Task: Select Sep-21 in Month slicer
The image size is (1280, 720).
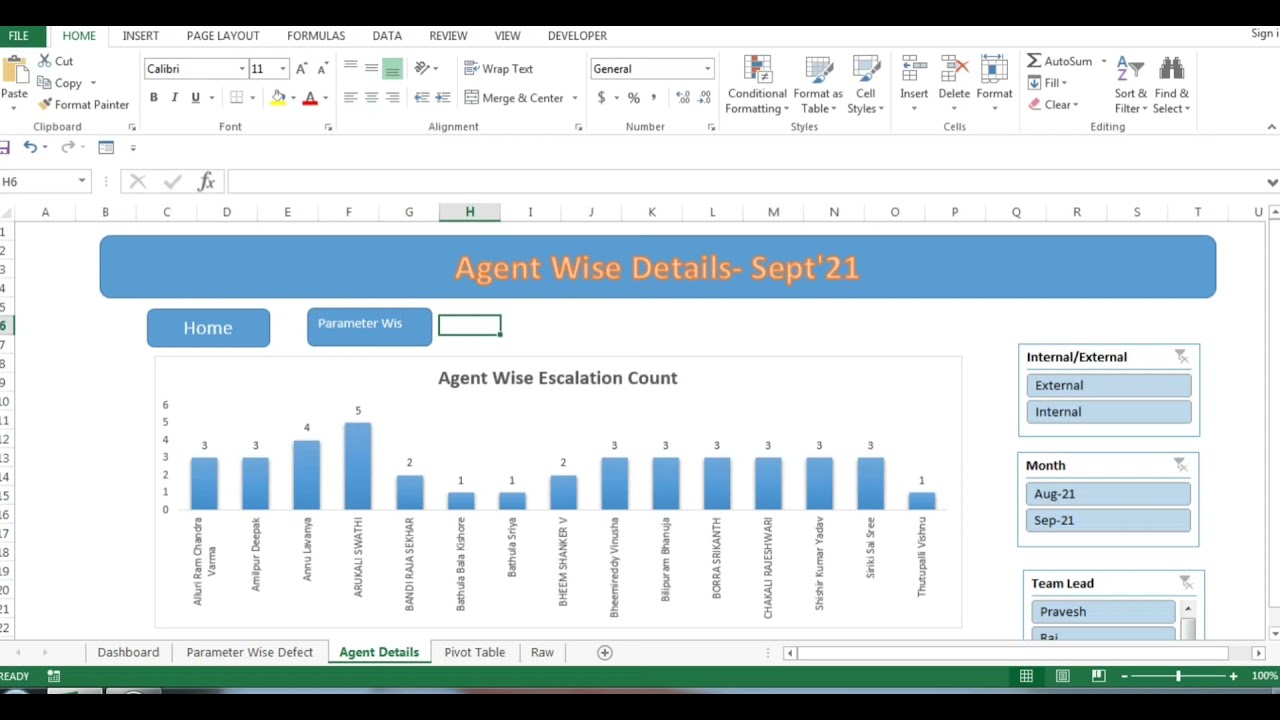Action: (1108, 520)
